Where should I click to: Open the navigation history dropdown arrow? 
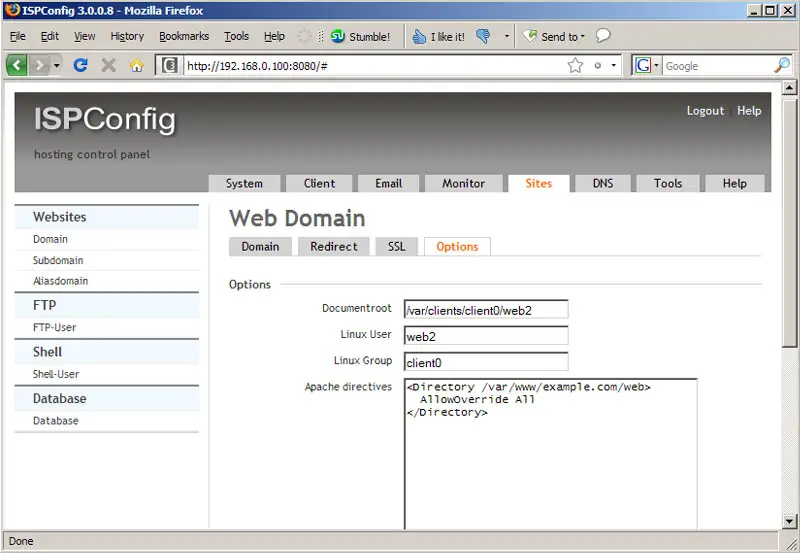pos(57,66)
